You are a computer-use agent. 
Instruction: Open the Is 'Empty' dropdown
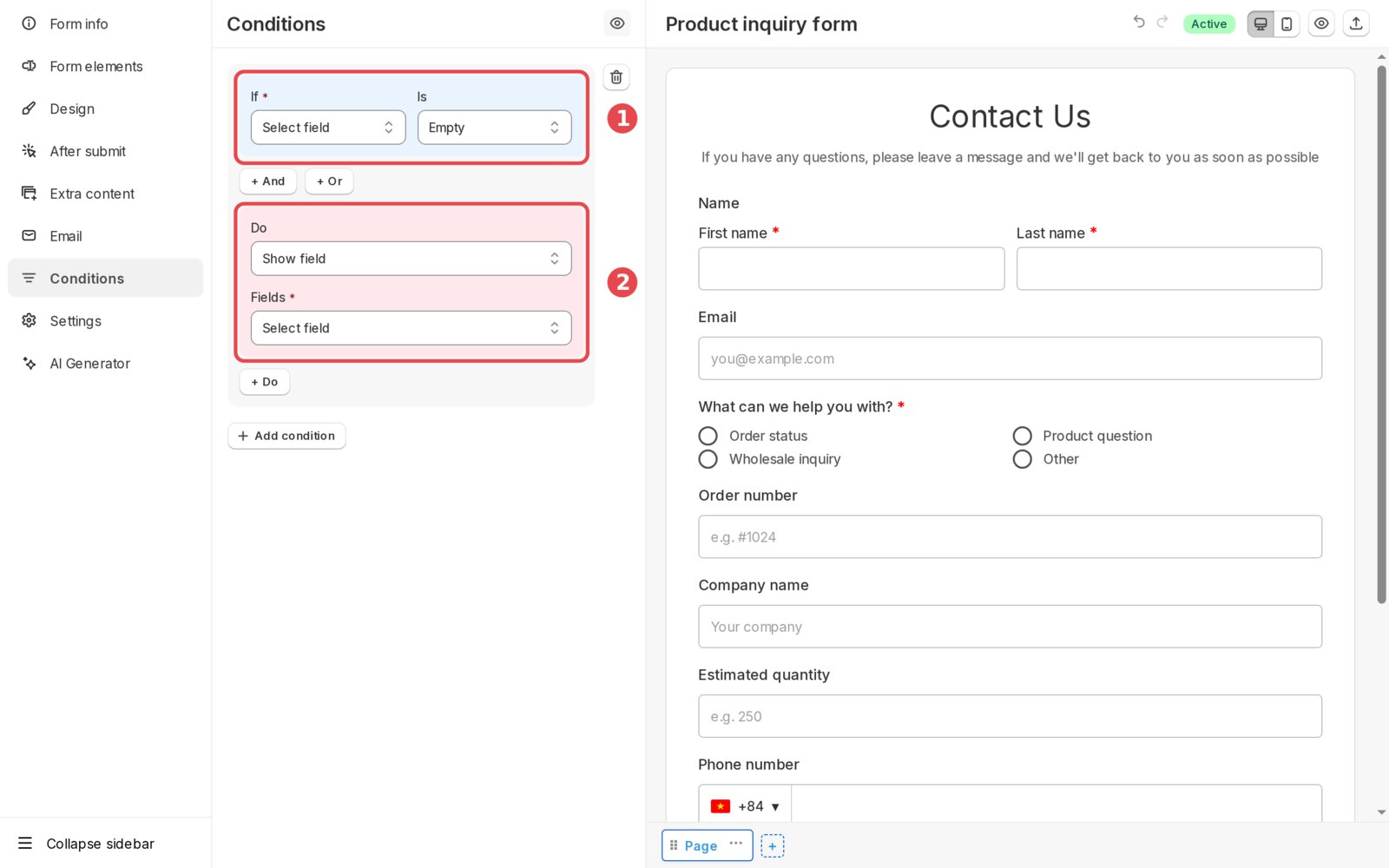[x=494, y=128]
